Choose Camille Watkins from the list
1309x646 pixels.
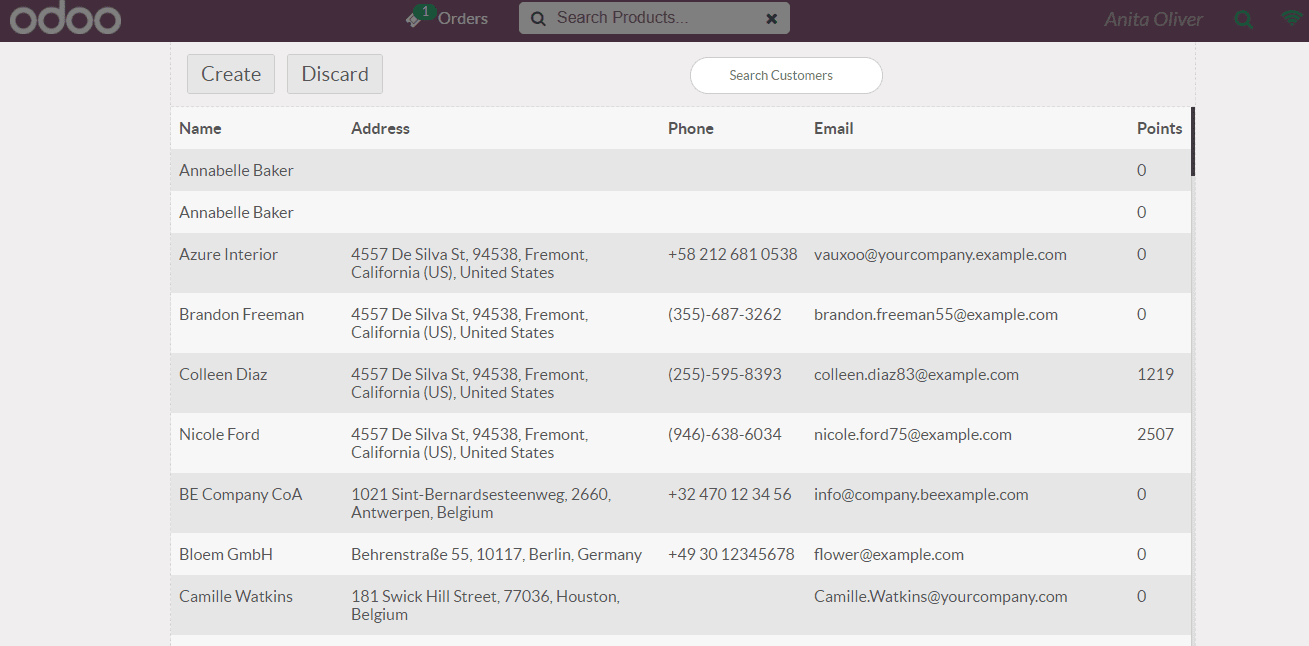pyautogui.click(x=236, y=597)
